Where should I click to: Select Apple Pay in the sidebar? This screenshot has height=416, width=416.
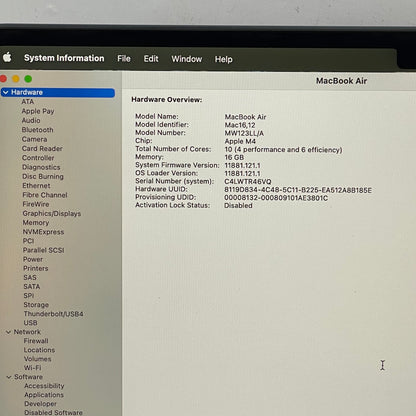[x=38, y=111]
